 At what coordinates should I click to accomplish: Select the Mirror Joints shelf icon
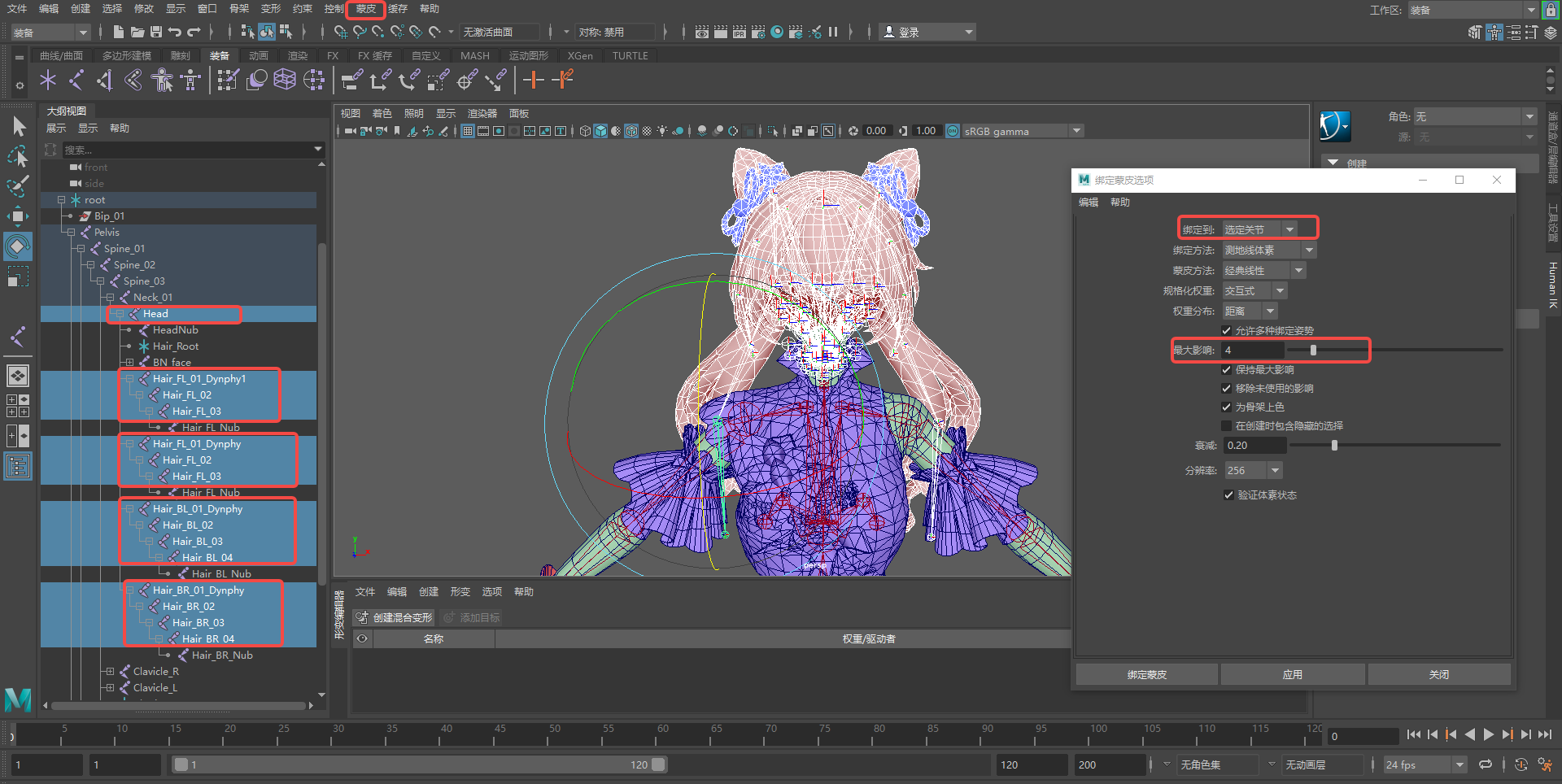(105, 80)
